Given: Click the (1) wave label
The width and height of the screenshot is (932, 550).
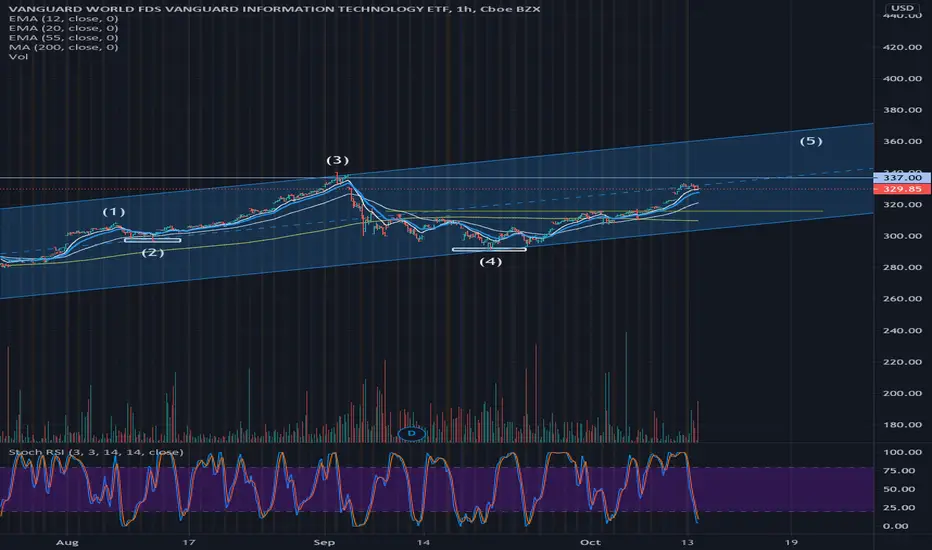Looking at the screenshot, I should pos(114,212).
